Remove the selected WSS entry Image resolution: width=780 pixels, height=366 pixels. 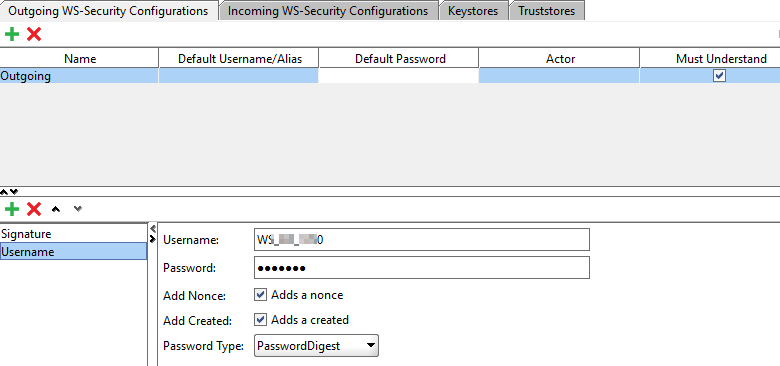34,209
